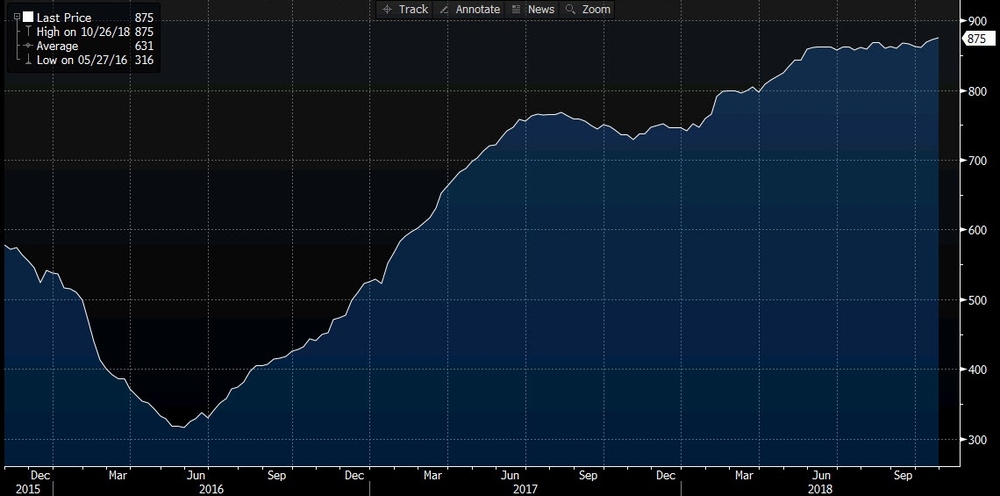
Task: Click the white Last Price color swatch
Action: click(x=27, y=18)
